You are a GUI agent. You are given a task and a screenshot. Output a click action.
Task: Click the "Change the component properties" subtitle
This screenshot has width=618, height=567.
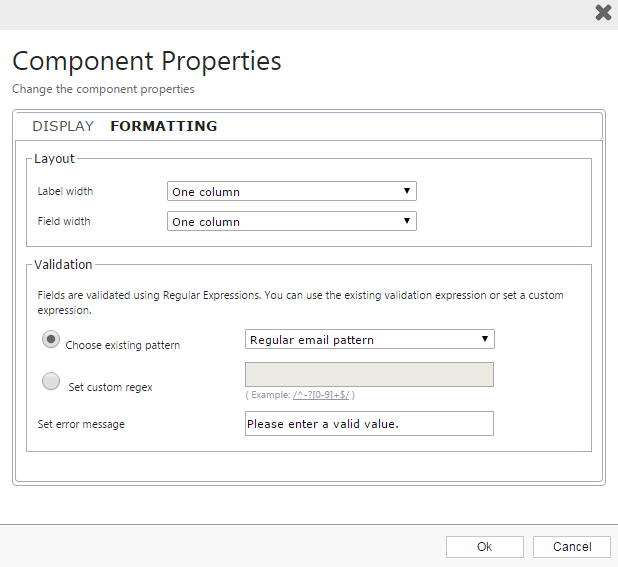103,89
